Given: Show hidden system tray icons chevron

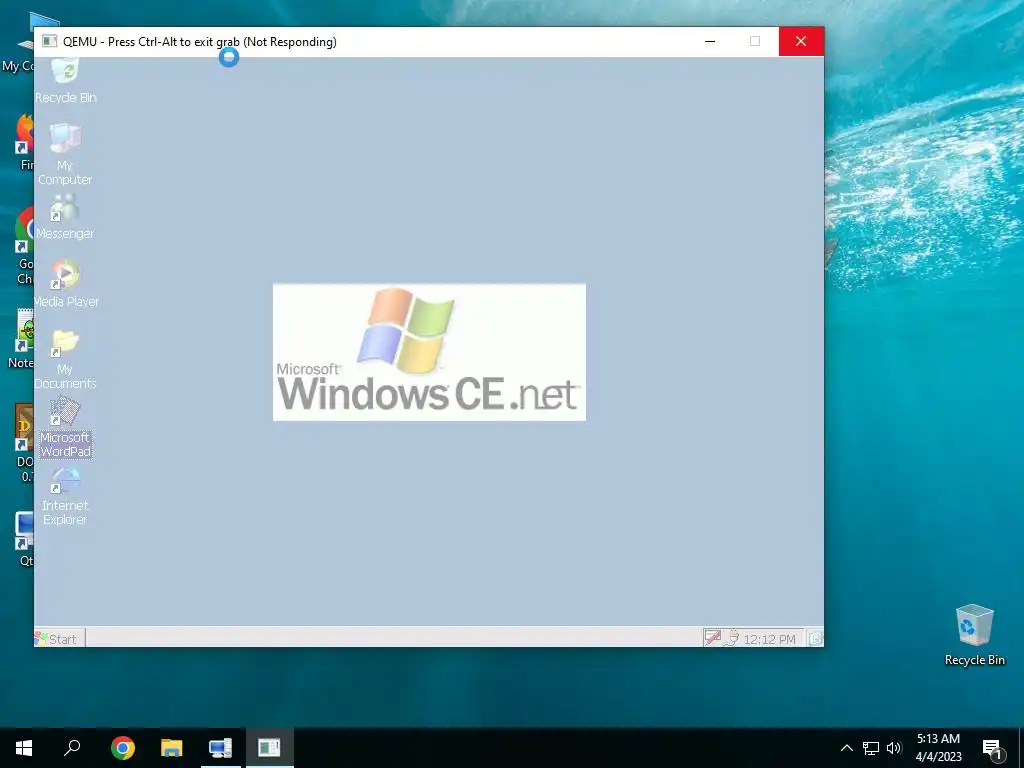Looking at the screenshot, I should [846, 748].
